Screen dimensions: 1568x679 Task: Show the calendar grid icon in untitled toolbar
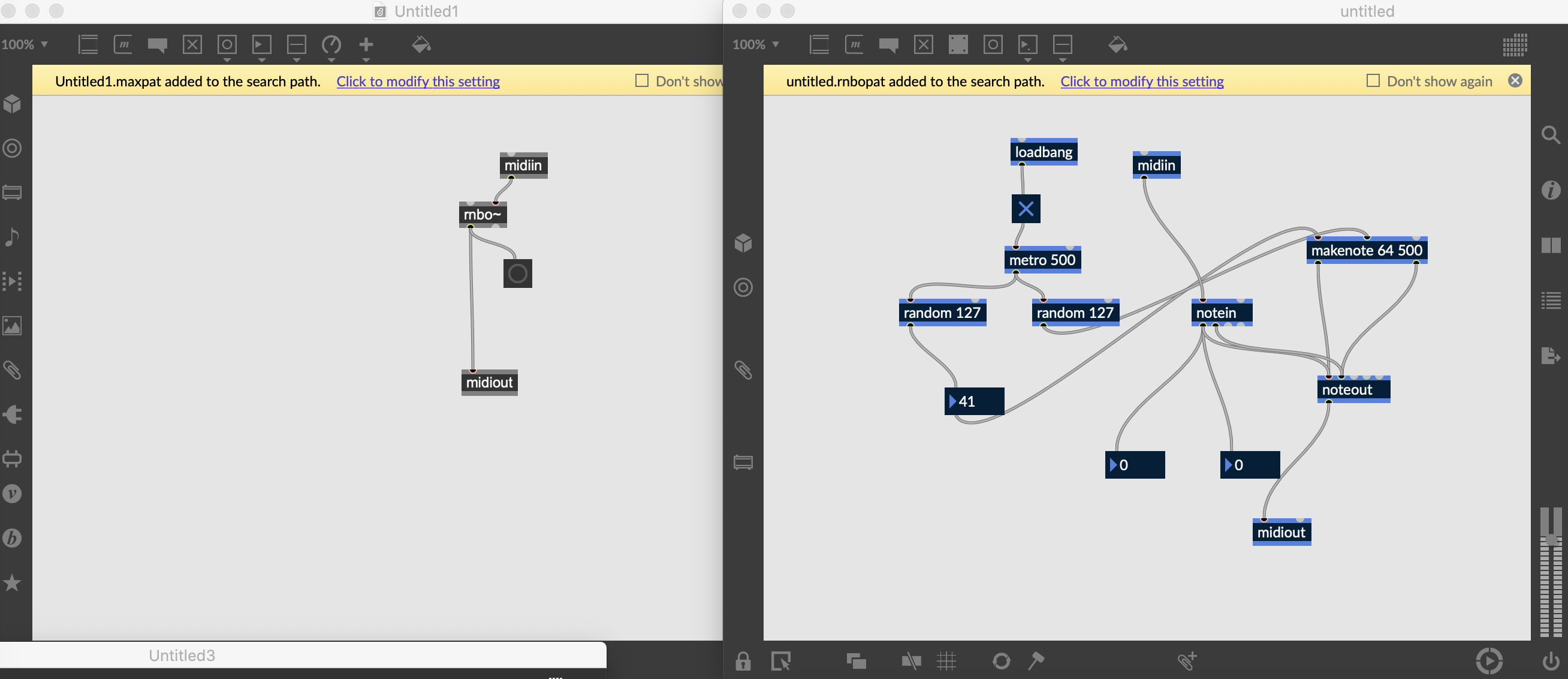(x=1515, y=45)
